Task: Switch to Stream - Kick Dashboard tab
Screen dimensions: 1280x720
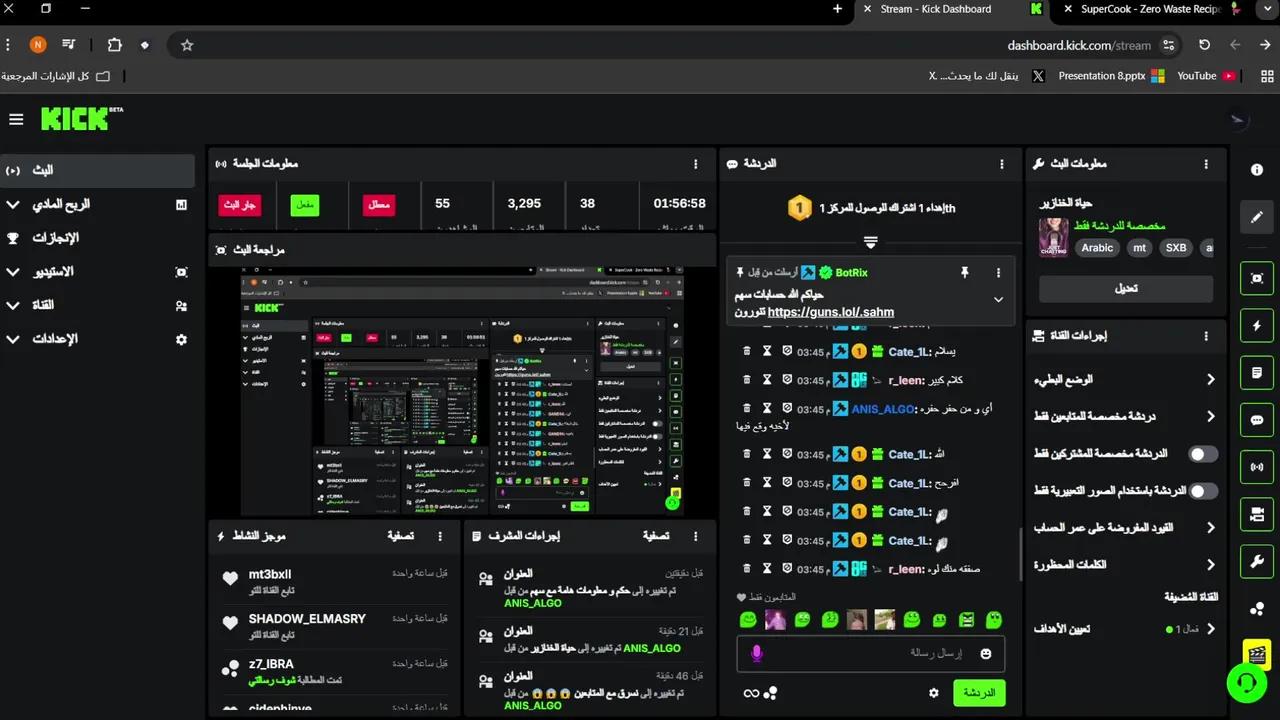Action: coord(936,9)
